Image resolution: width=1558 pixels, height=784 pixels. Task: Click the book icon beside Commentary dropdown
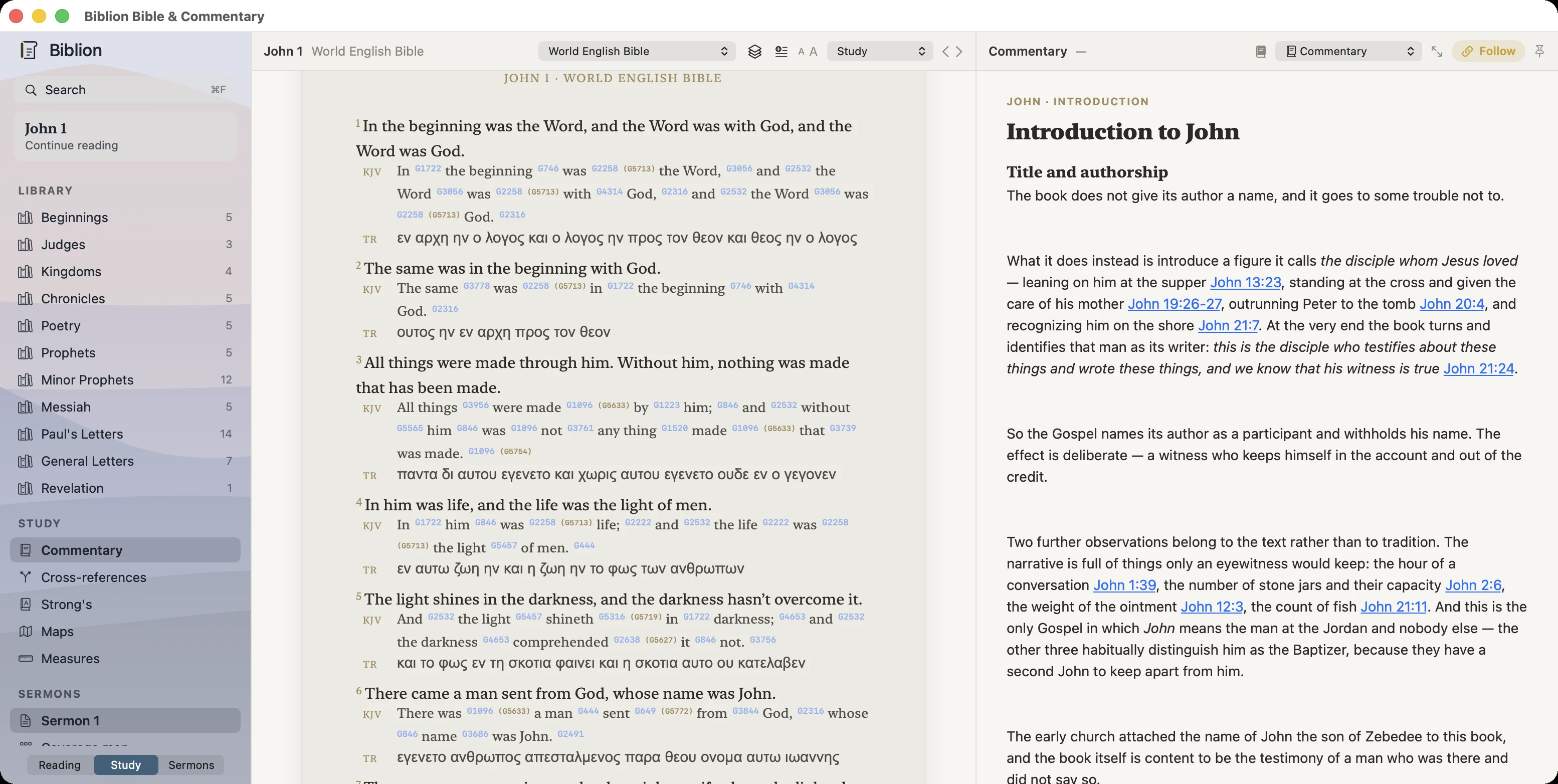click(1261, 52)
